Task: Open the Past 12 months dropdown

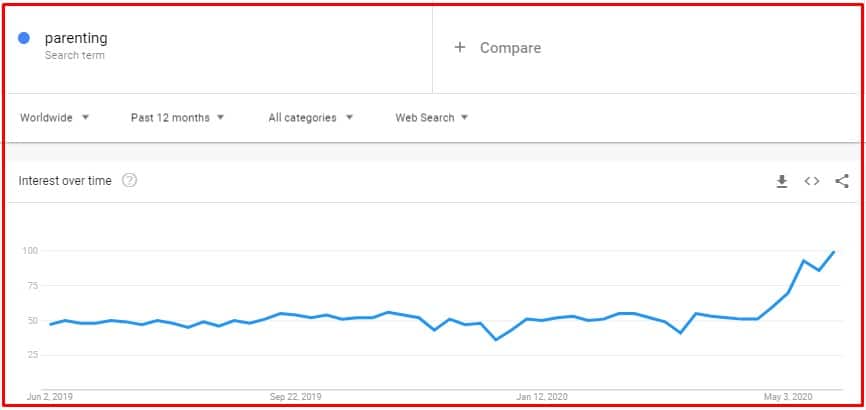Action: tap(177, 118)
